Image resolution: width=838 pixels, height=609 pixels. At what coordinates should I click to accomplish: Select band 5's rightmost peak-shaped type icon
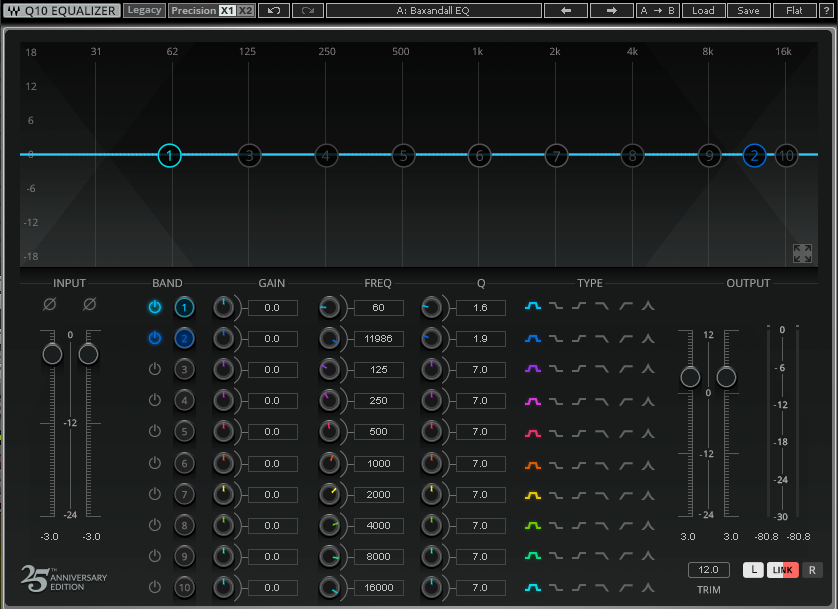648,433
